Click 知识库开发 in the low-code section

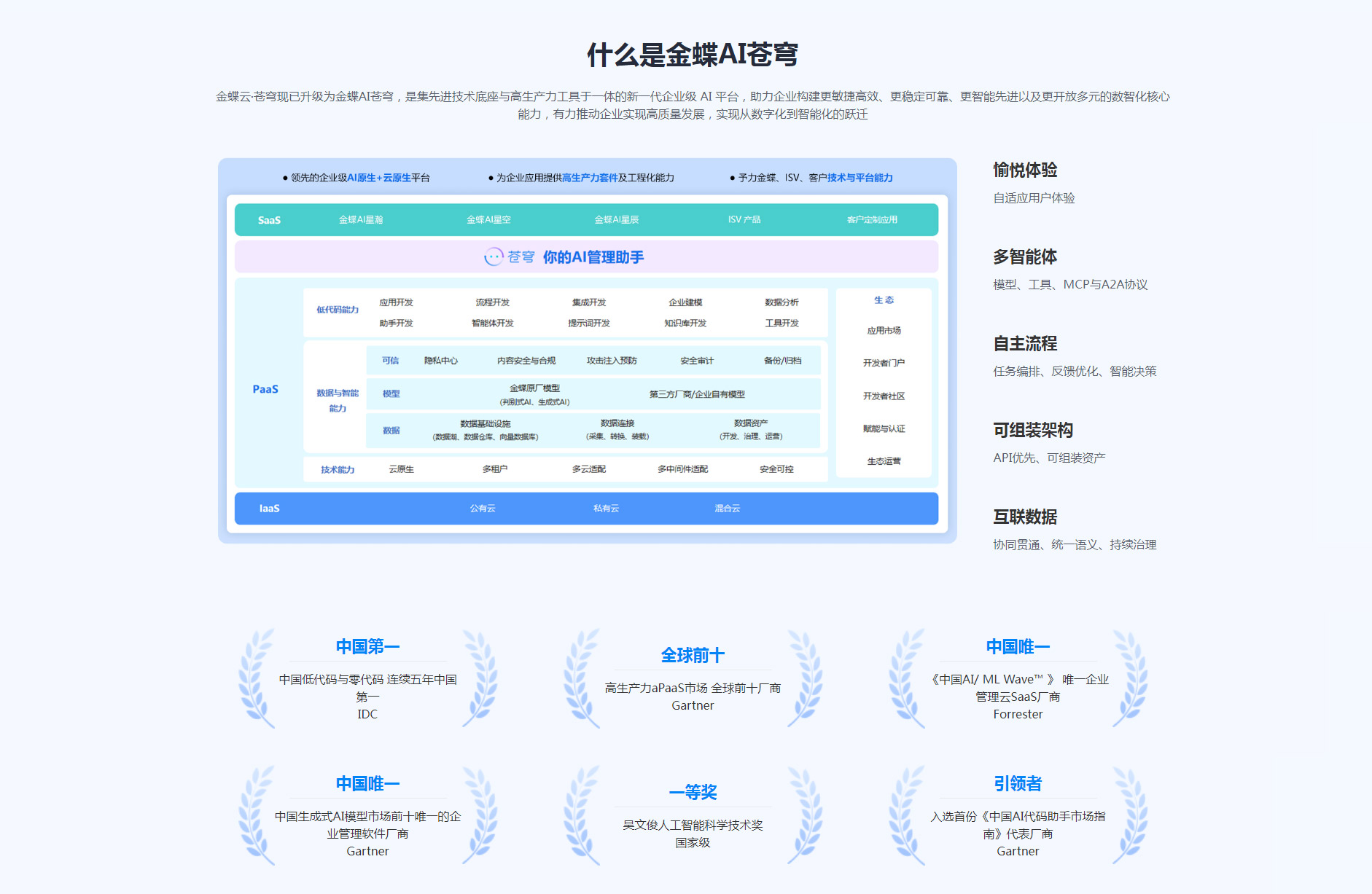tap(686, 324)
